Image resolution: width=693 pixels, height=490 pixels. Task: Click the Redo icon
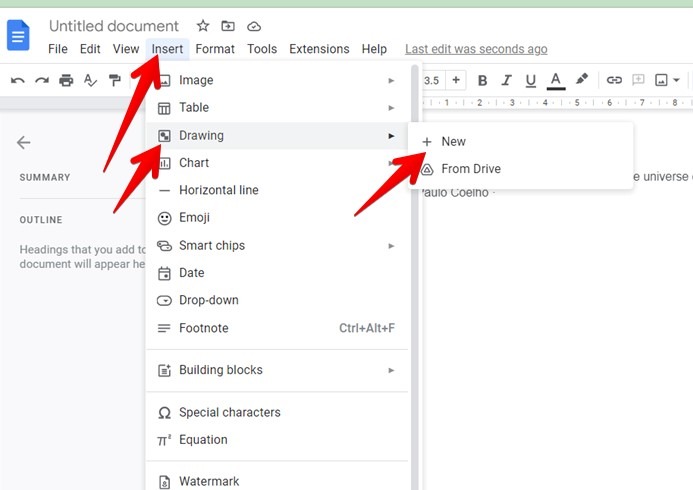pos(42,80)
